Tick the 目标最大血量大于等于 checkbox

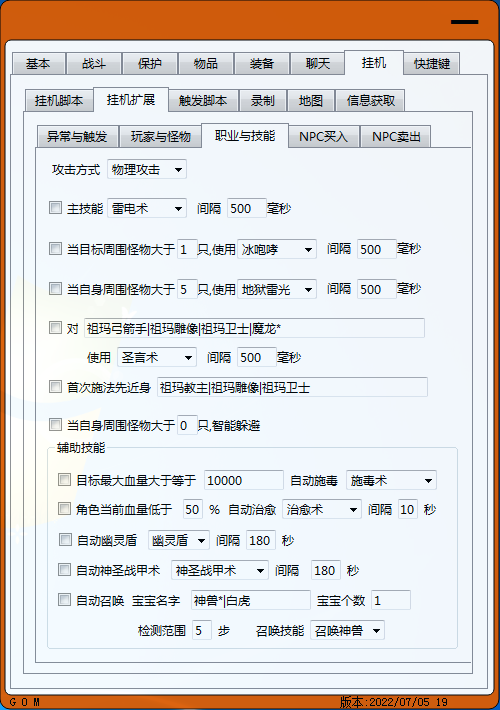point(64,480)
